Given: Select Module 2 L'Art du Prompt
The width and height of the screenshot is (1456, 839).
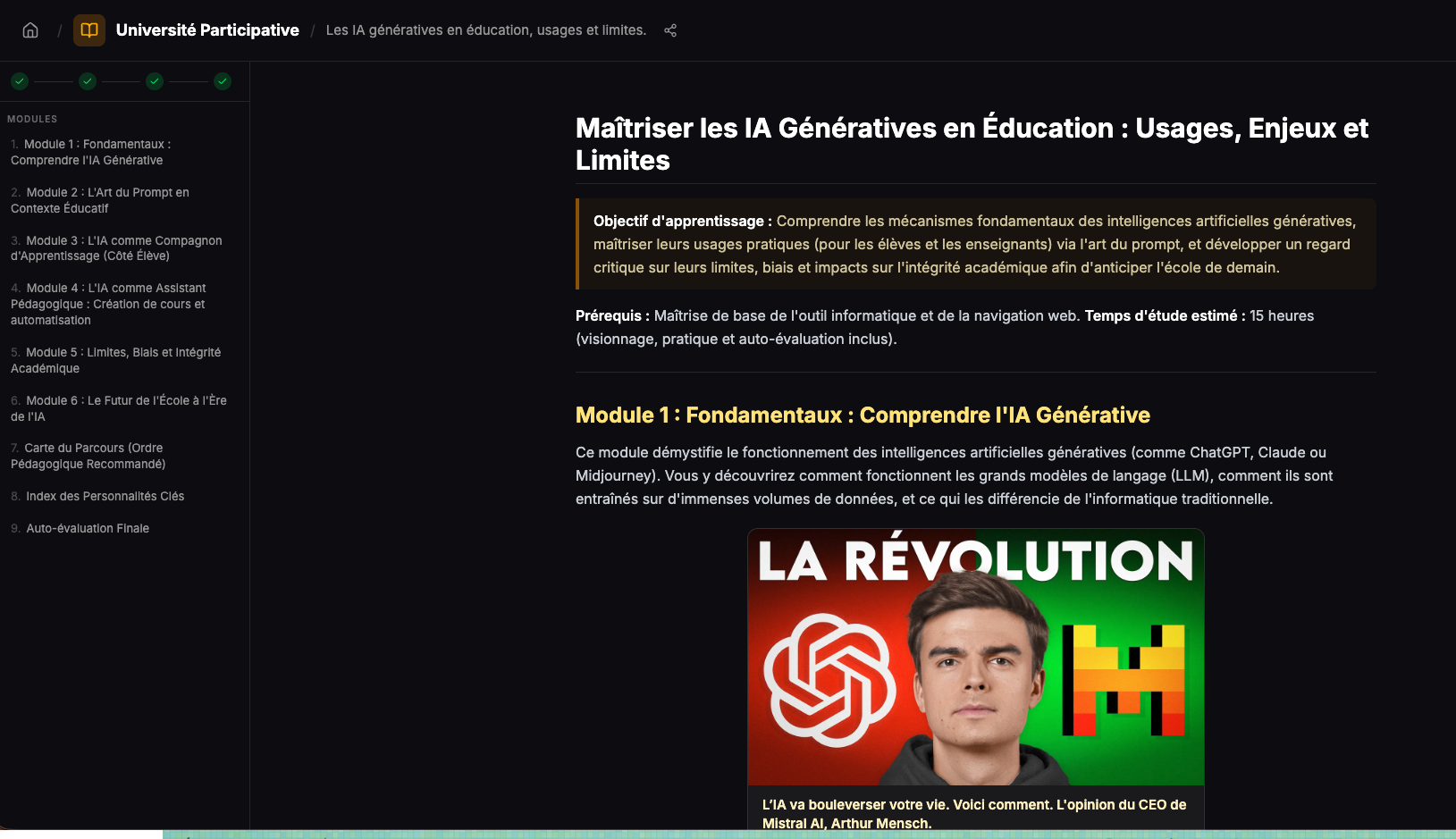Looking at the screenshot, I should [107, 200].
